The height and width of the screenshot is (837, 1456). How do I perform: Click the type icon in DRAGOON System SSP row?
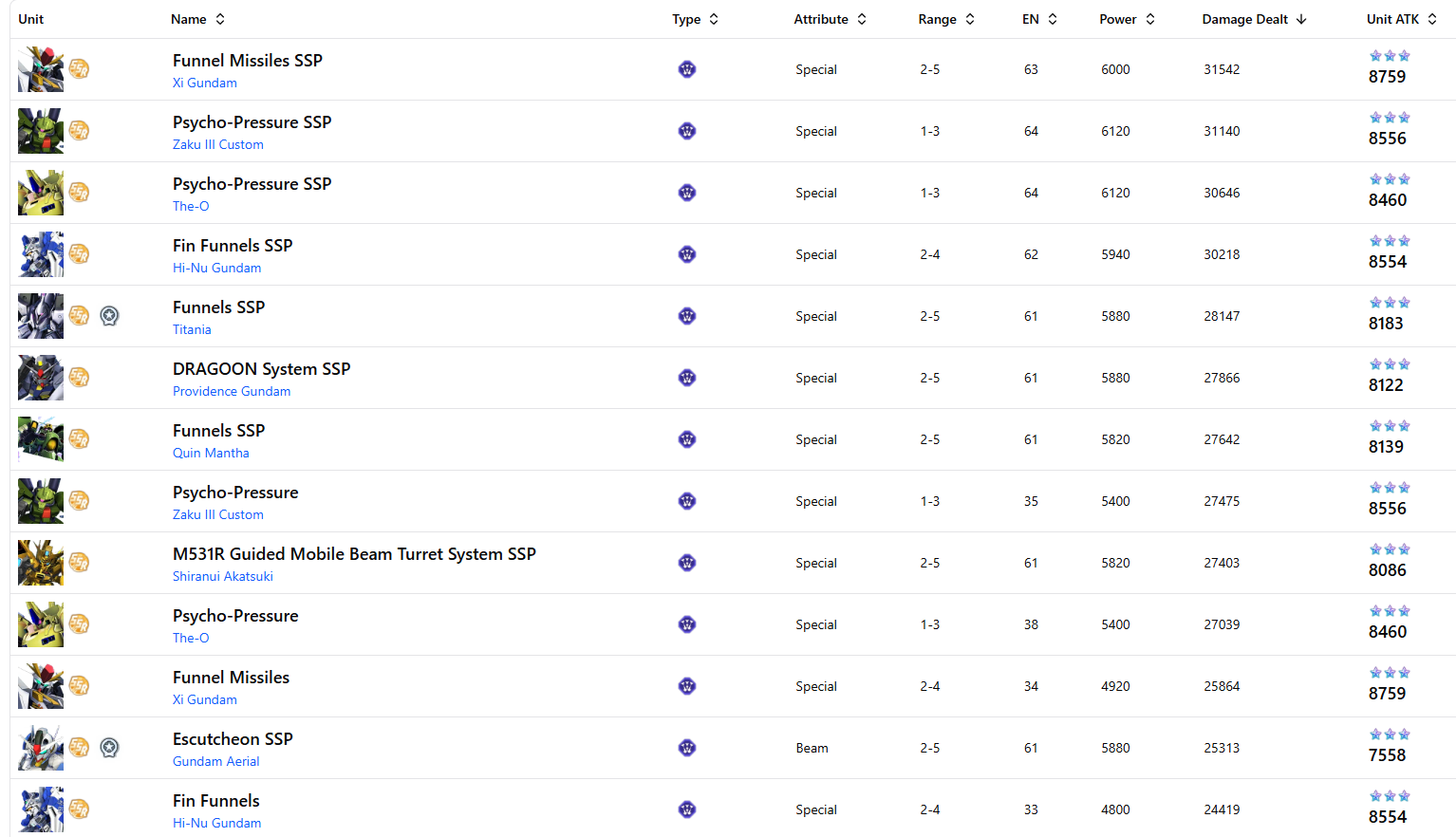click(687, 378)
